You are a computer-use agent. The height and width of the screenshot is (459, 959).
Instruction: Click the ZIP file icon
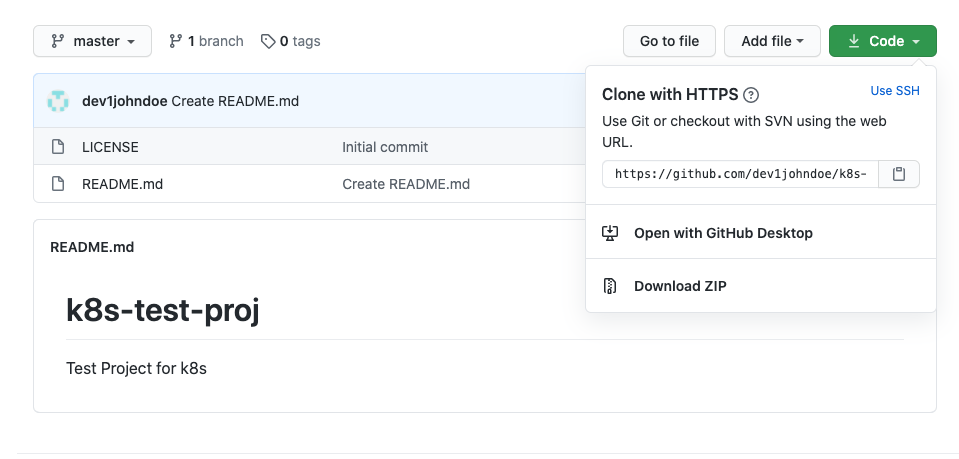(x=610, y=286)
